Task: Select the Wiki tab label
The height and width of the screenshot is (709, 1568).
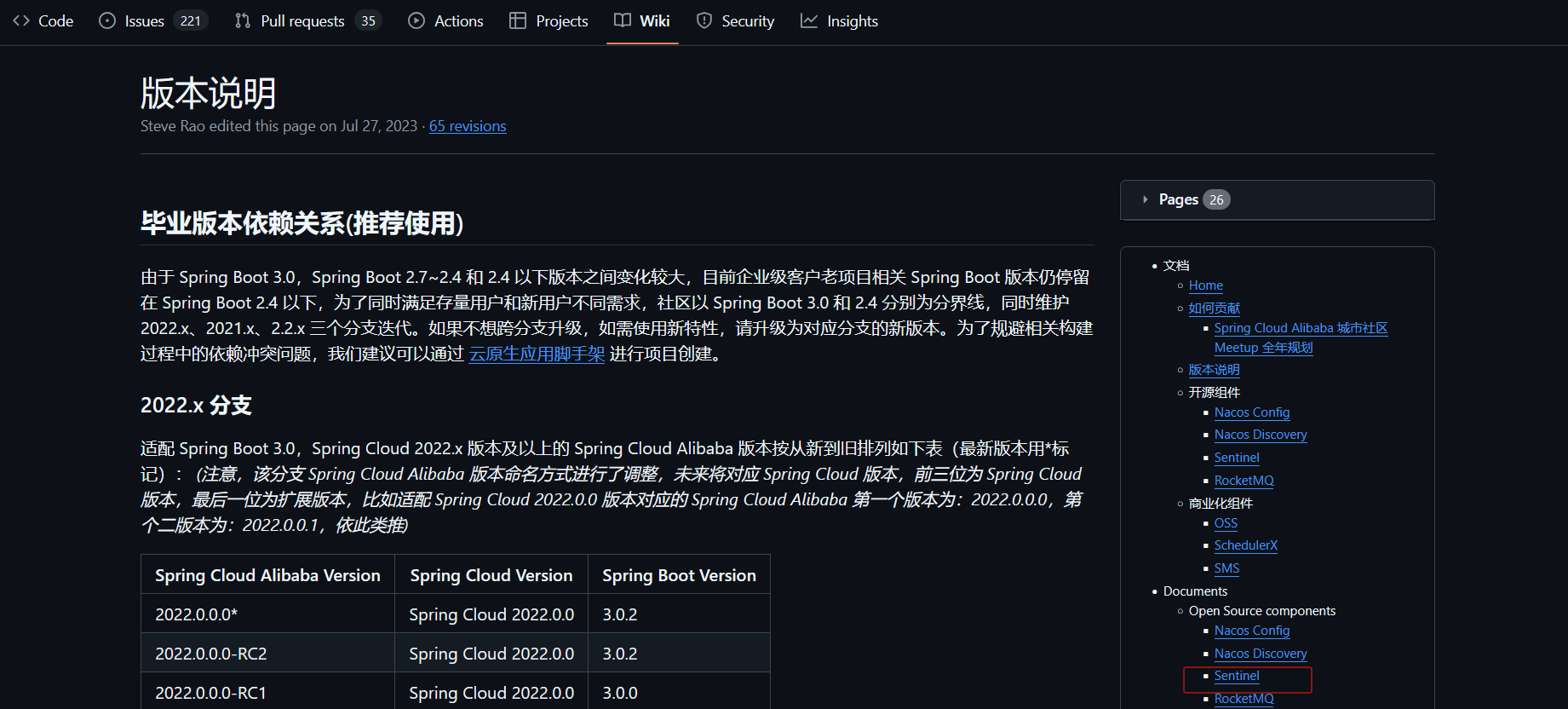Action: point(655,20)
